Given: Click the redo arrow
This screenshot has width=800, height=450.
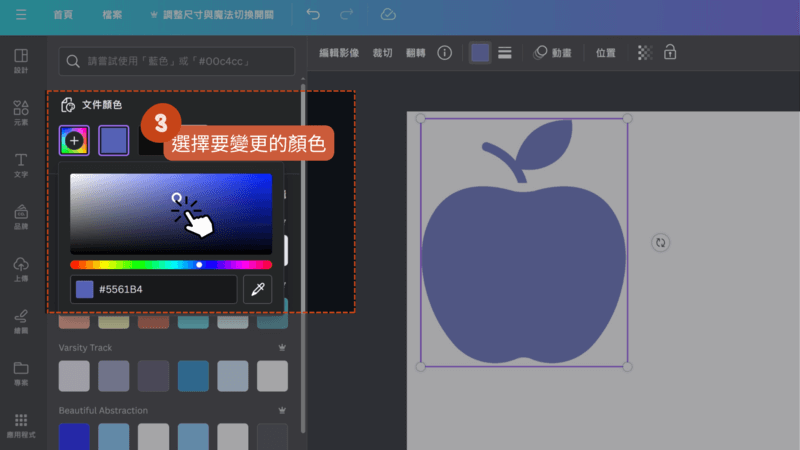Looking at the screenshot, I should [x=347, y=15].
